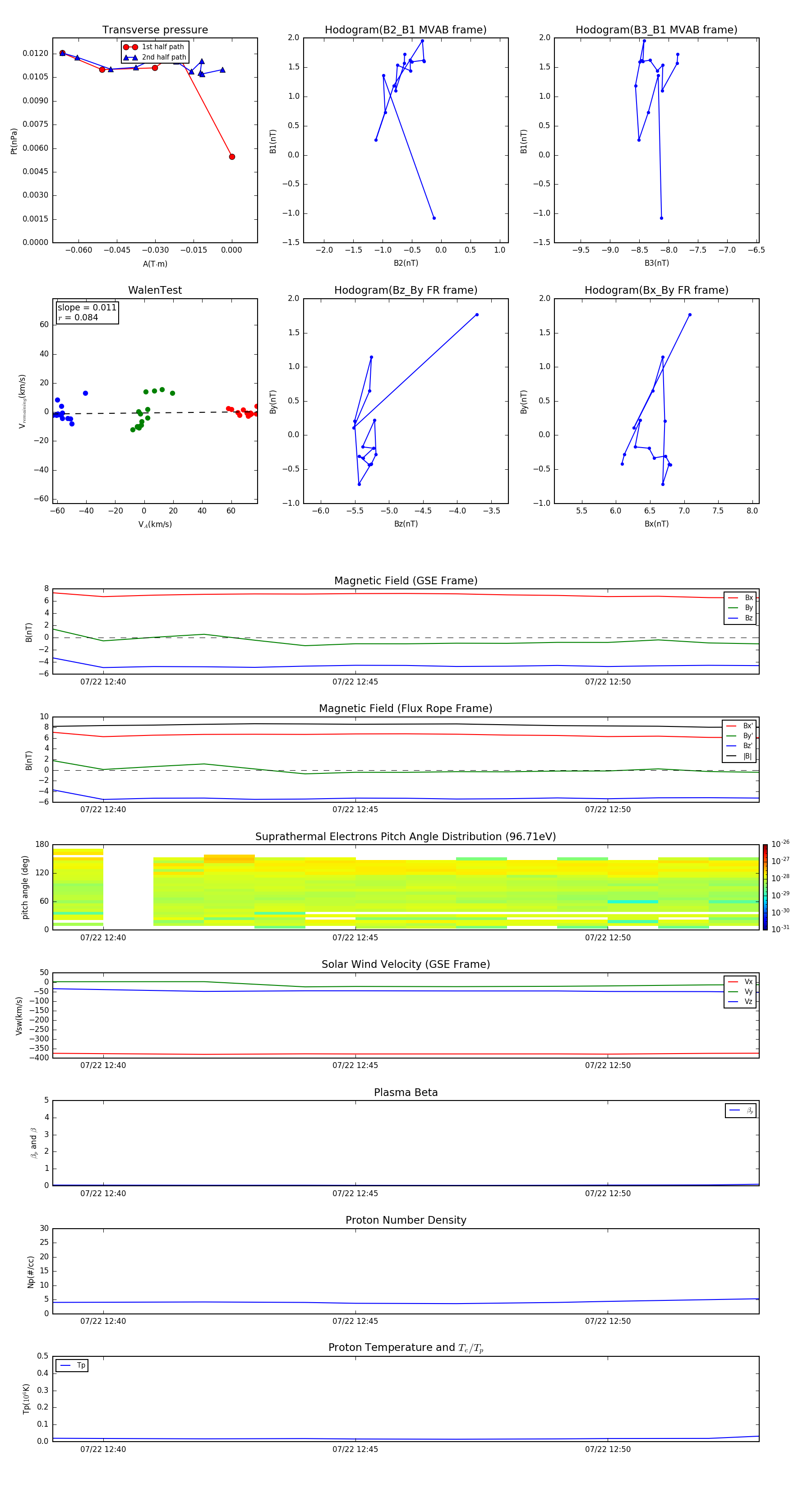Click the 'Proton Number Density' title
Image resolution: width=812 pixels, height=1489 pixels.
(x=406, y=1220)
